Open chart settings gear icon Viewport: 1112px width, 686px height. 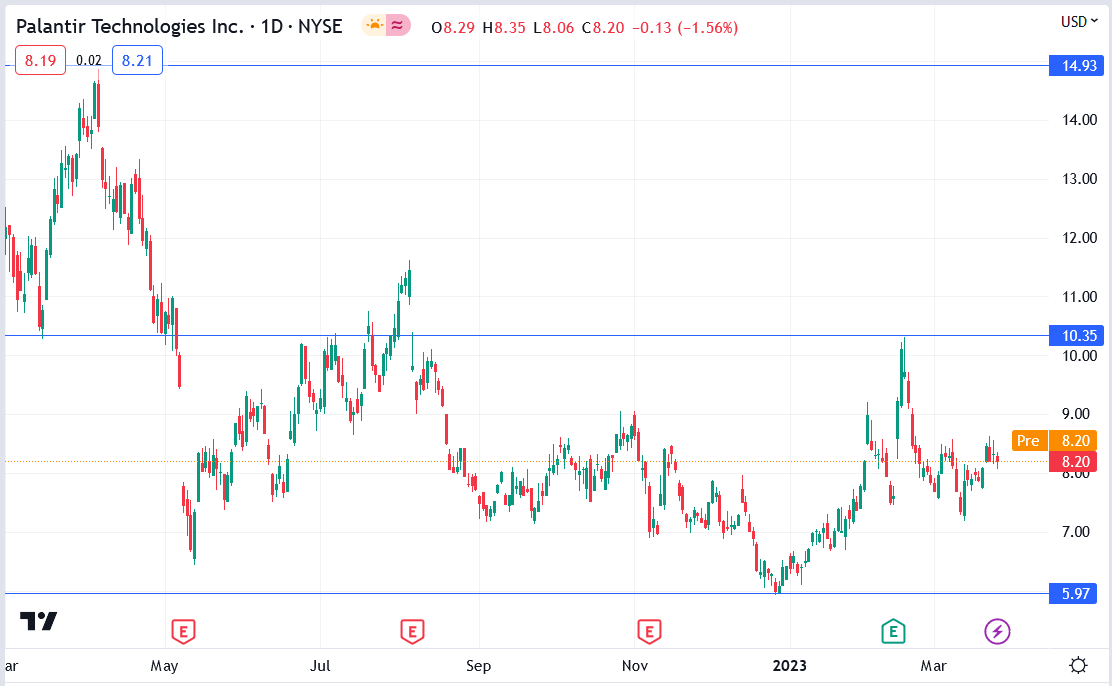(1078, 665)
